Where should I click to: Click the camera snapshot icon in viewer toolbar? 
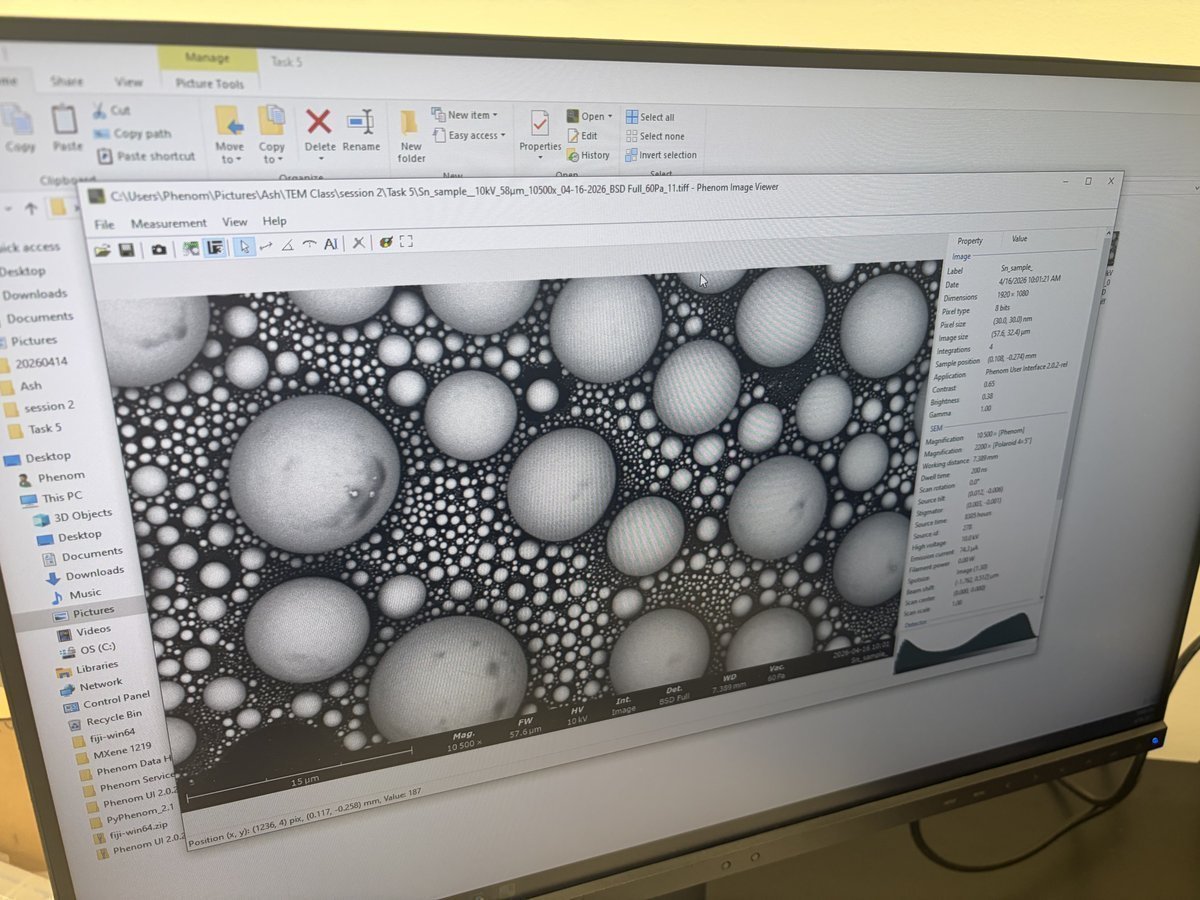(159, 249)
